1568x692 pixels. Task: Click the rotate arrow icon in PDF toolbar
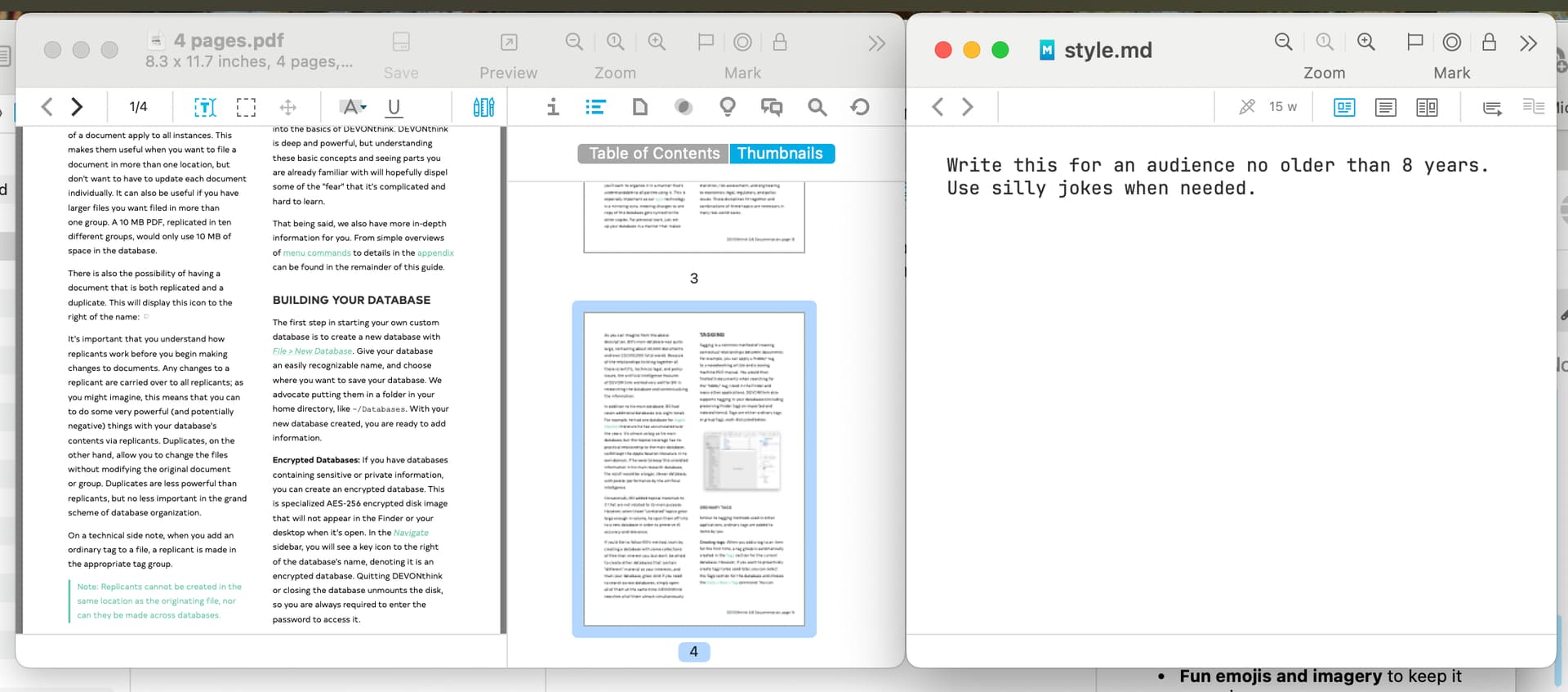click(860, 107)
